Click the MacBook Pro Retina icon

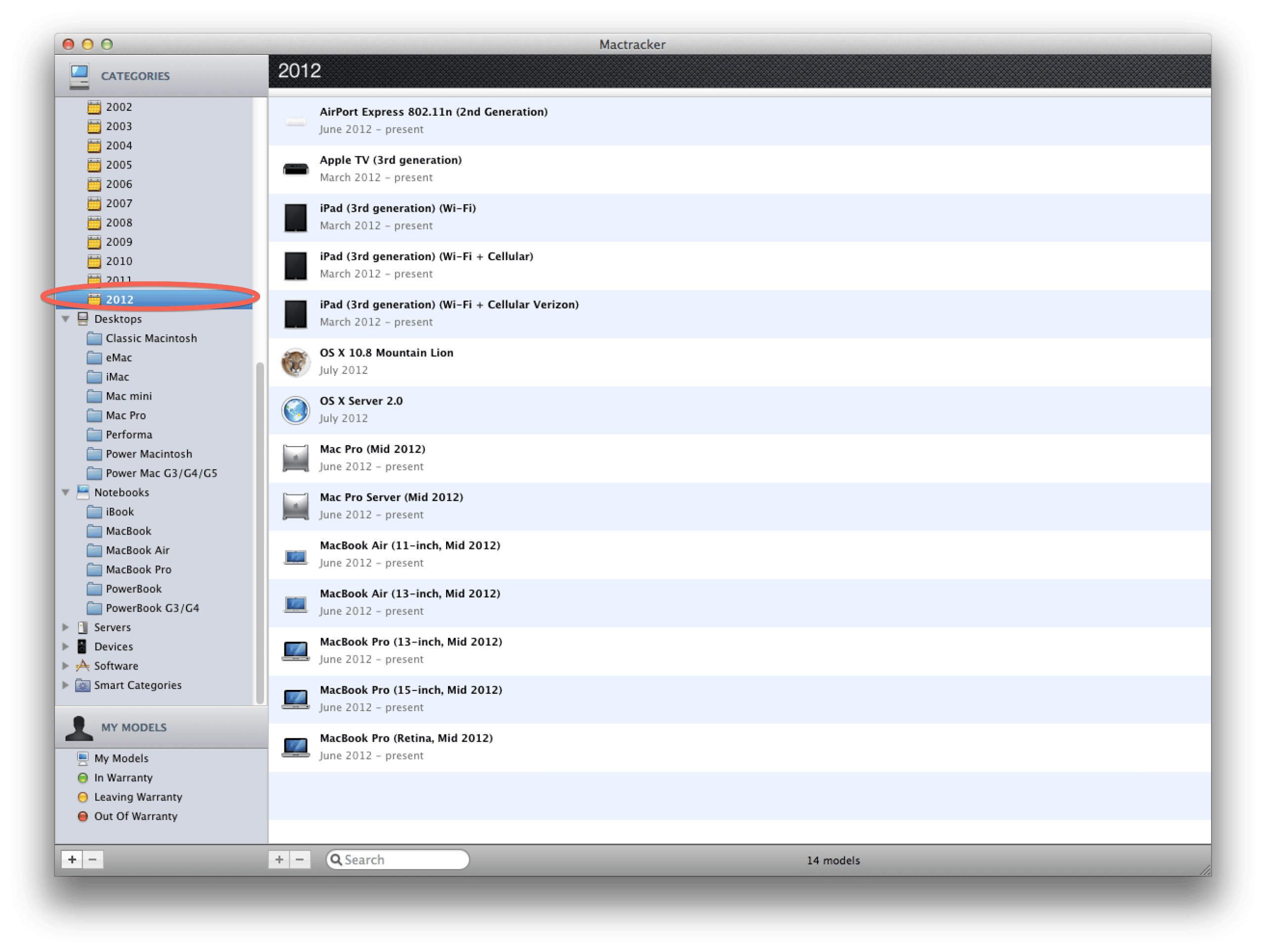tap(296, 748)
